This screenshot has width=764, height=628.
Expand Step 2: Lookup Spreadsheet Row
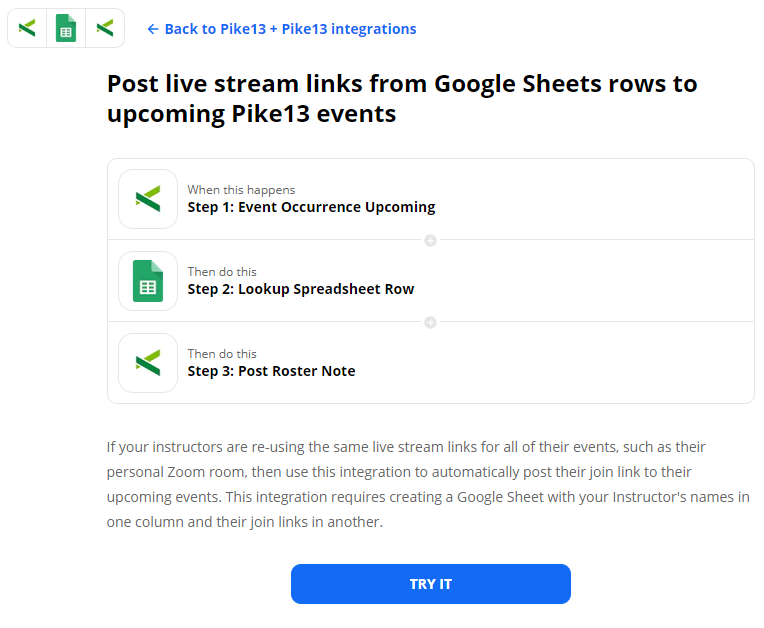300,290
